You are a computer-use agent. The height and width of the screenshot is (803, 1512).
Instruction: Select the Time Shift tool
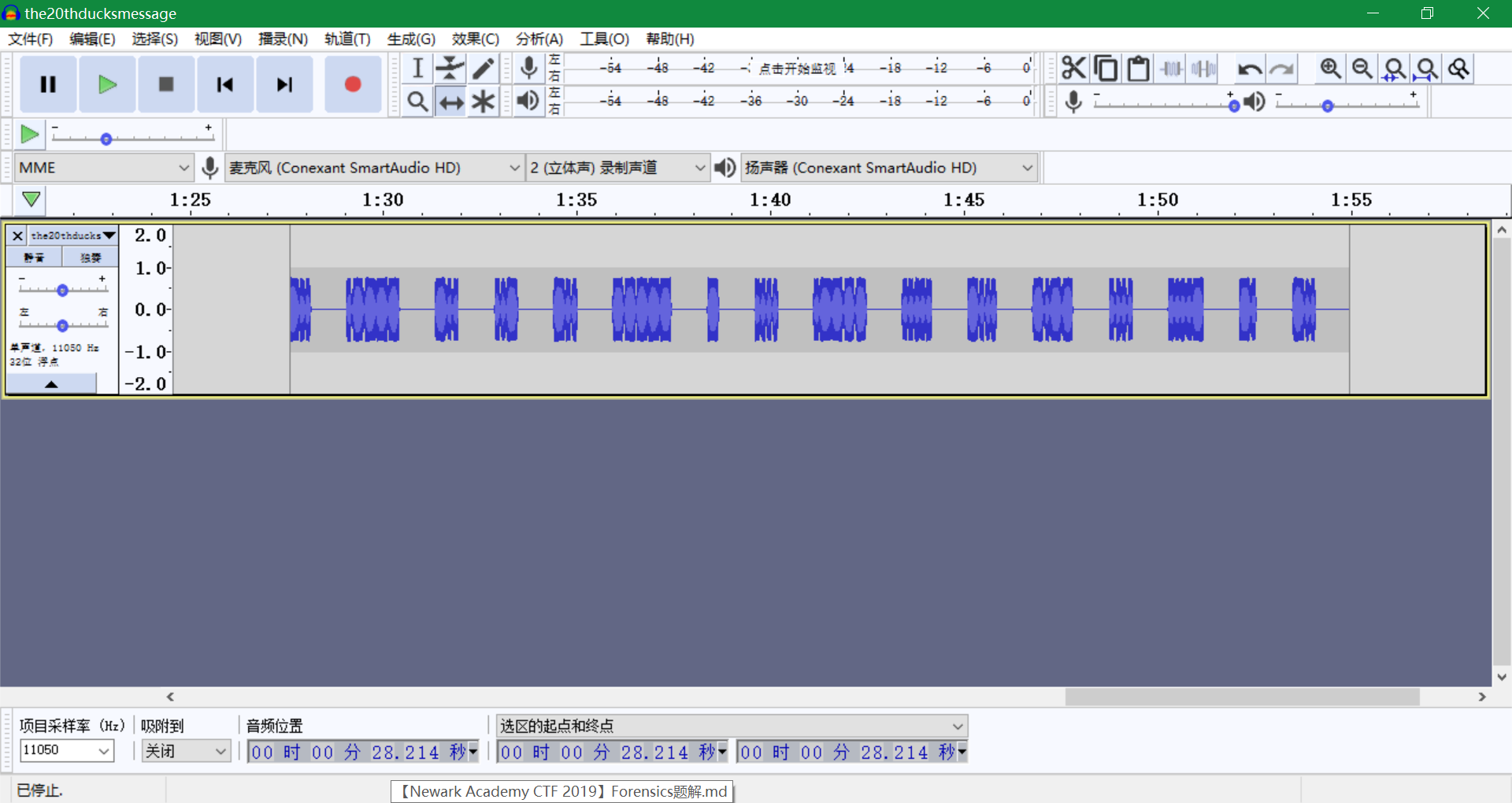[450, 102]
